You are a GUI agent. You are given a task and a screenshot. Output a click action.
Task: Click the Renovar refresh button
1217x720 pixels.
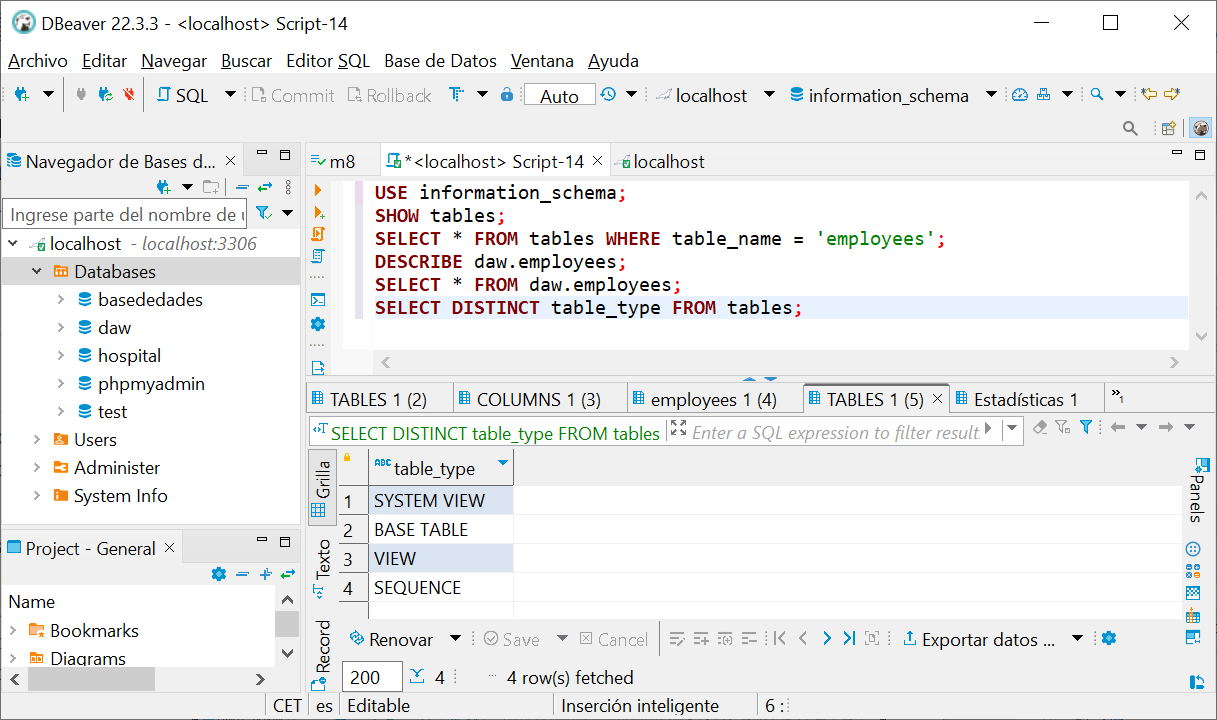pyautogui.click(x=392, y=639)
